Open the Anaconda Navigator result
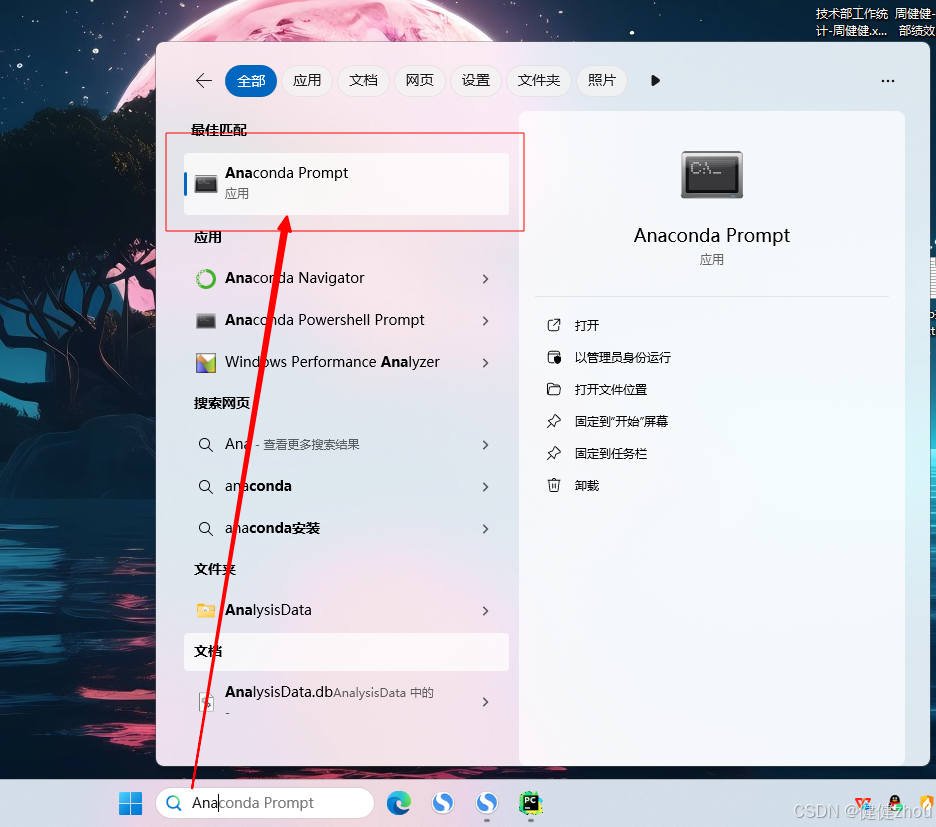 (346, 278)
